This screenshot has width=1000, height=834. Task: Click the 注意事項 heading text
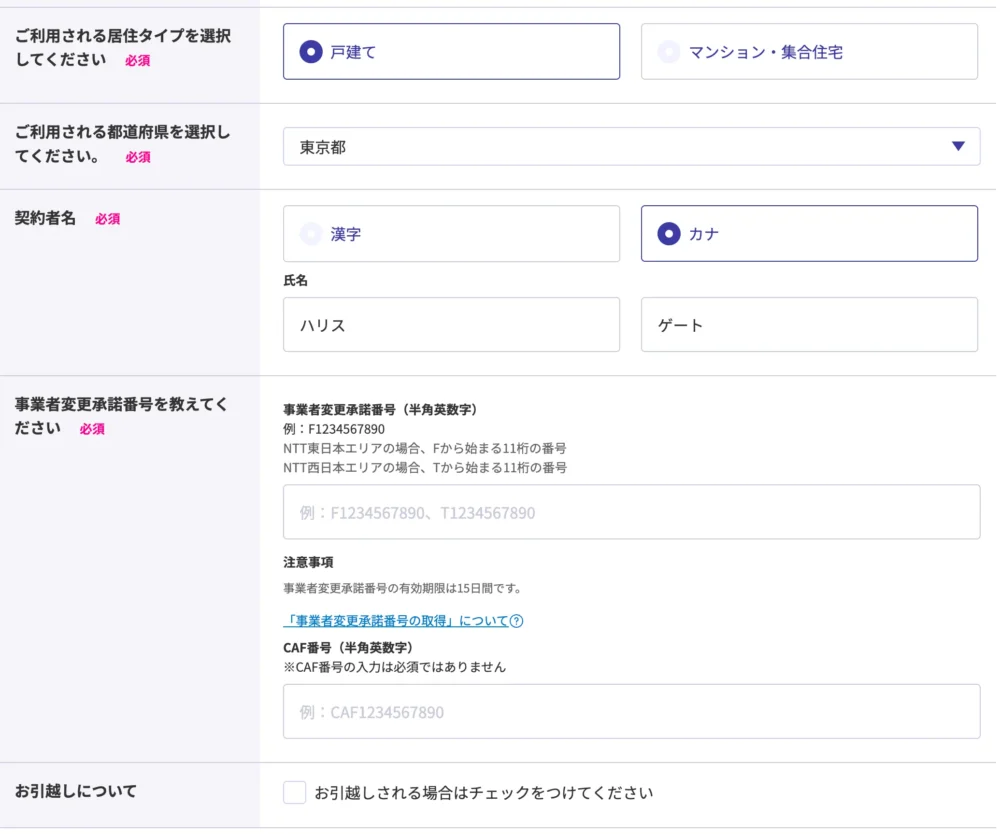(x=308, y=562)
